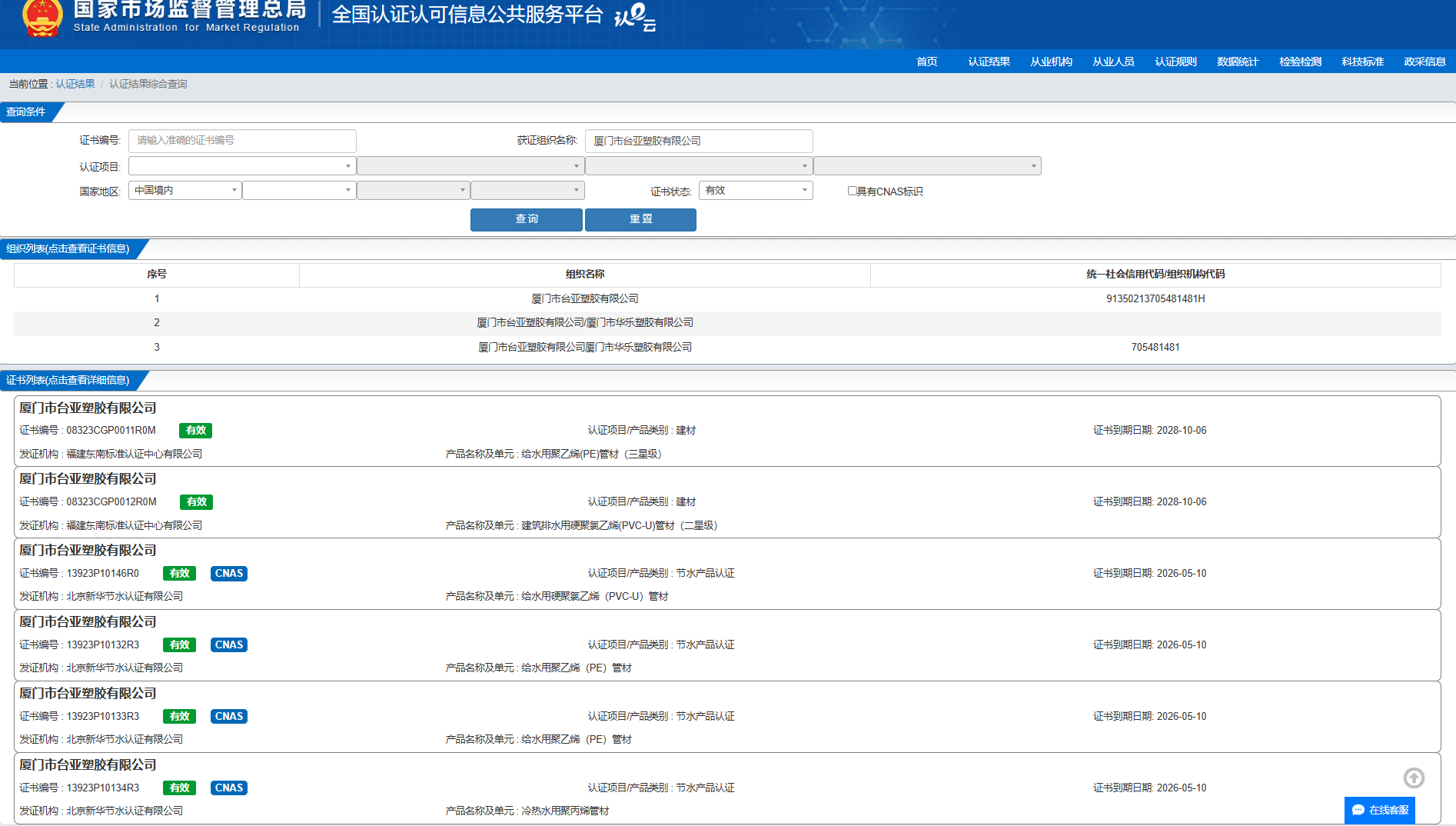Open the province dropdown next to 中国境内
The width and height of the screenshot is (1456, 826).
[x=299, y=190]
